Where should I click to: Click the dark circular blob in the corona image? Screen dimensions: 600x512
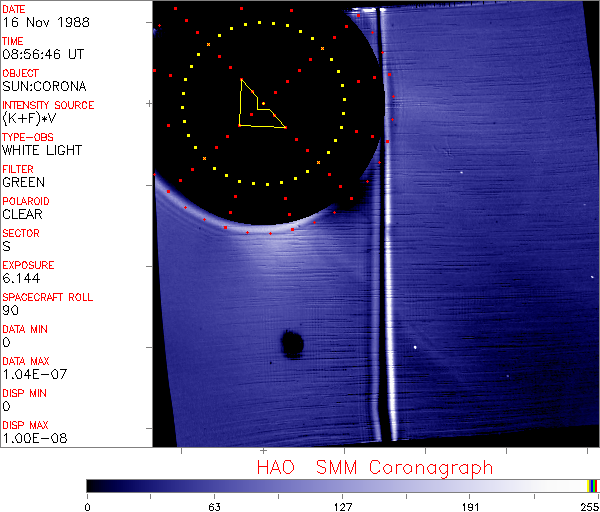point(292,344)
